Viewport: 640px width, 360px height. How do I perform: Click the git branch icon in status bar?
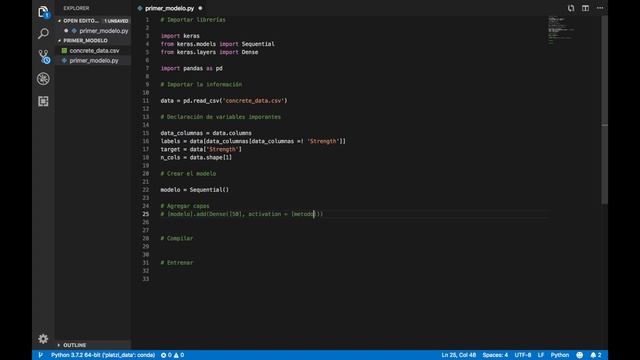(x=40, y=355)
